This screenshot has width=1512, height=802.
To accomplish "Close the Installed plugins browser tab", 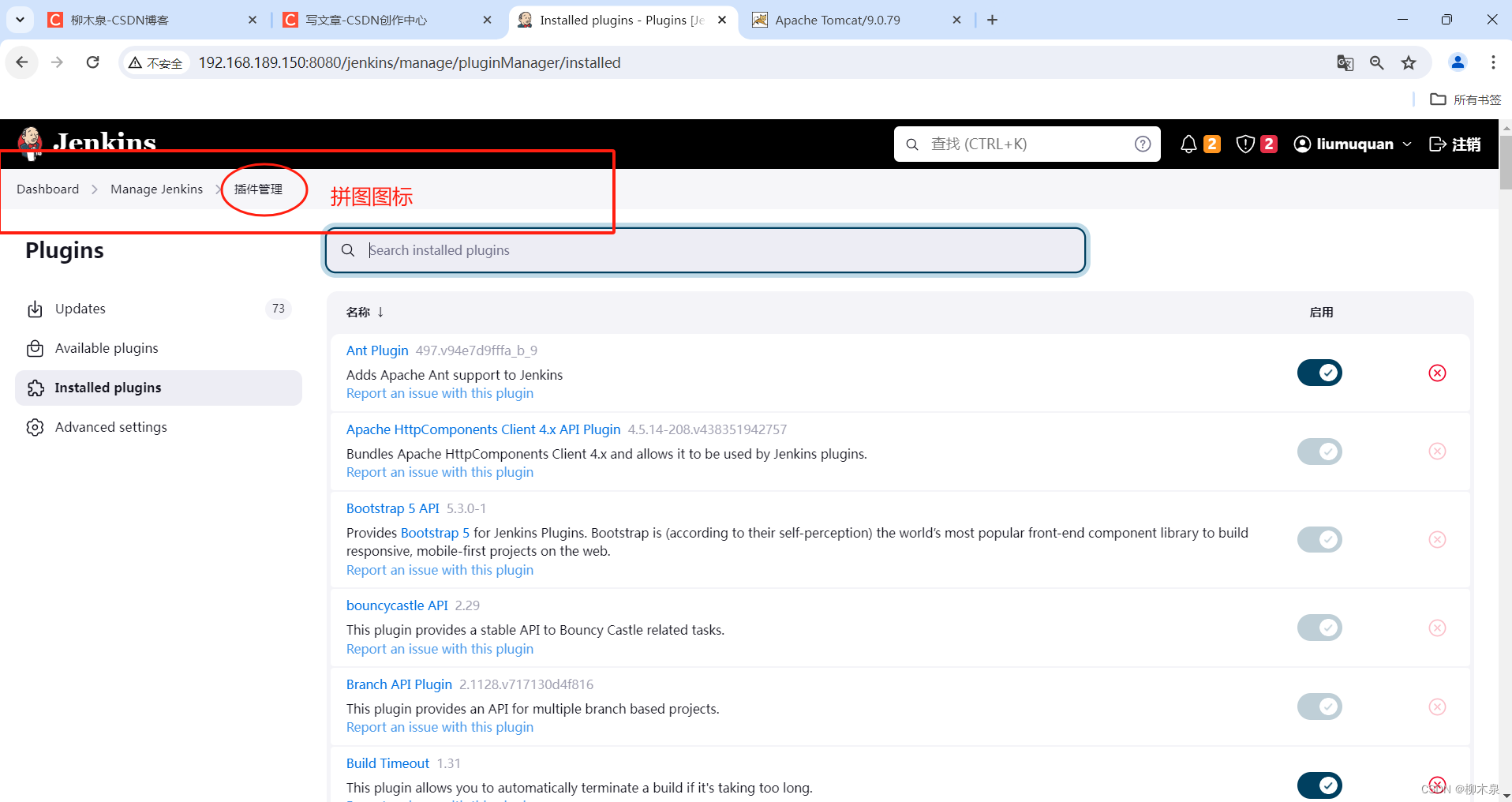I will (x=722, y=20).
